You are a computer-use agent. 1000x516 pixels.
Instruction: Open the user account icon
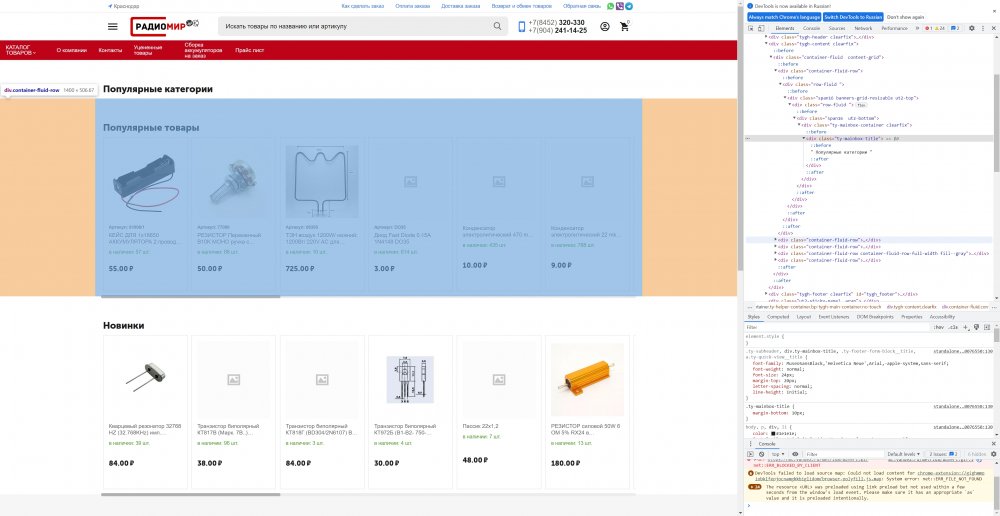tap(605, 26)
